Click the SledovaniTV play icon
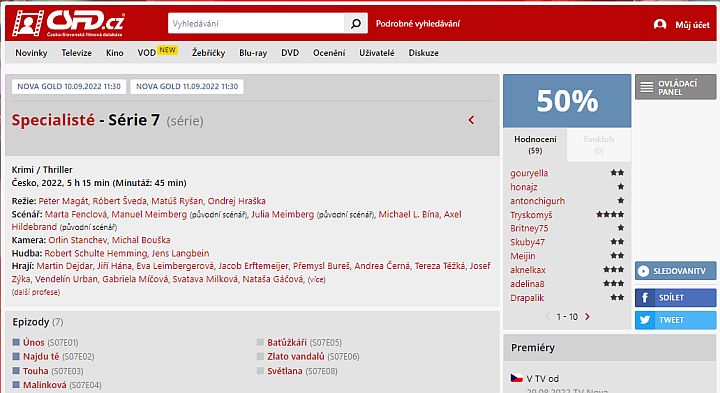The image size is (720, 393). (x=644, y=271)
